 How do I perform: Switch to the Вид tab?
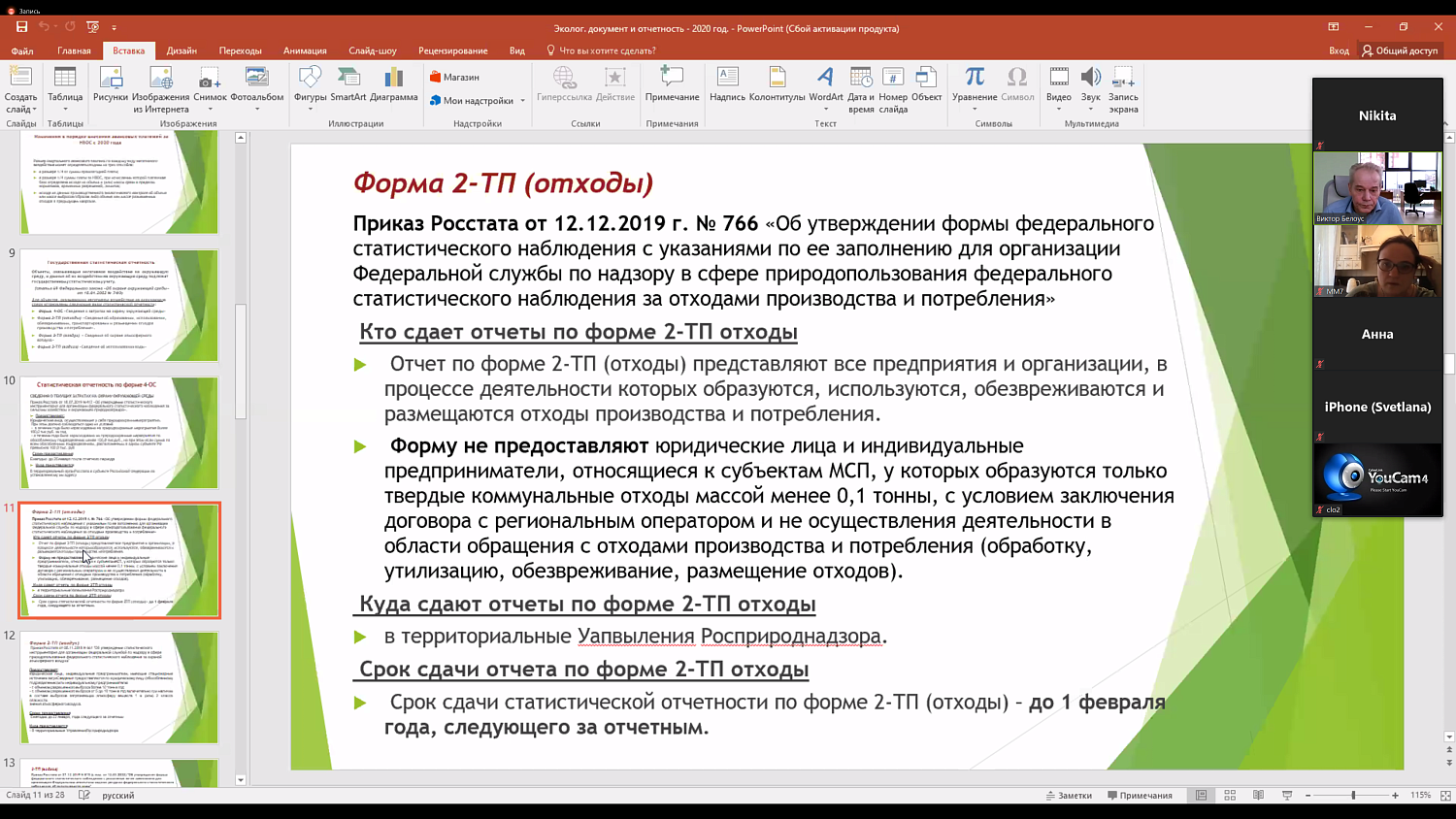click(517, 50)
